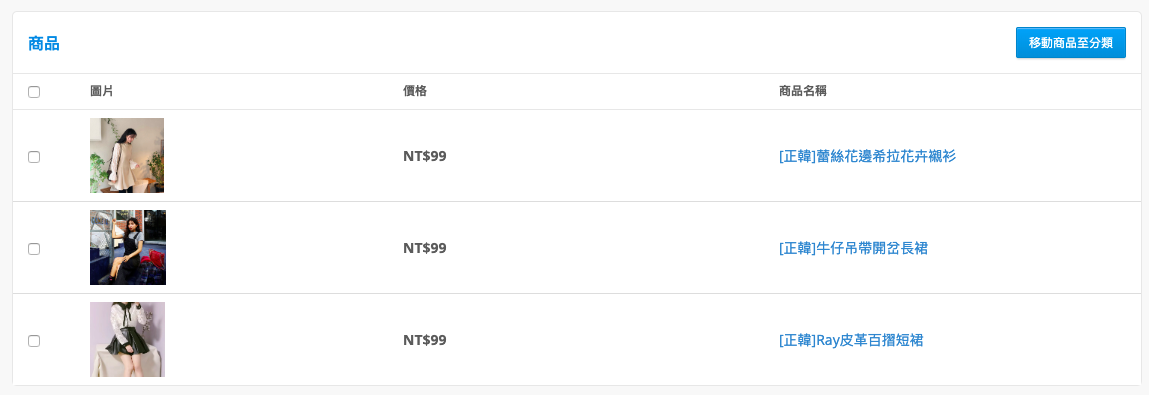Open the 蕾絲花邊希拉花卉襯衫 product thumbnail
The width and height of the screenshot is (1149, 395).
tap(127, 155)
